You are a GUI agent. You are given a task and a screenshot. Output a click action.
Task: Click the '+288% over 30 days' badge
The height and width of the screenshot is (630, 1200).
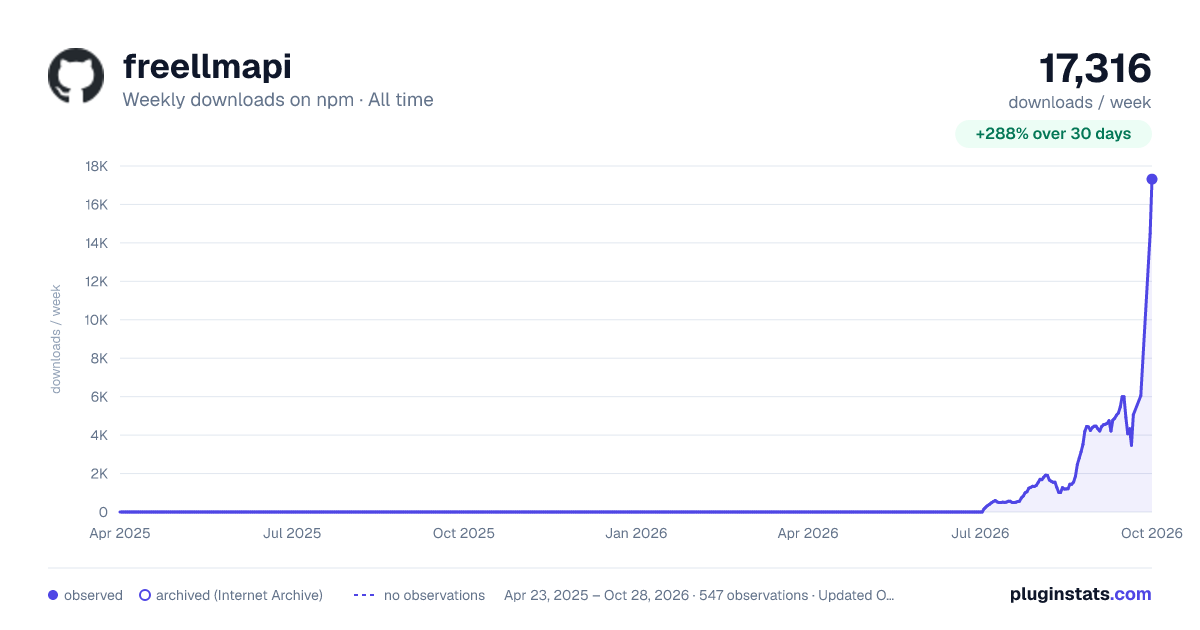point(1054,134)
